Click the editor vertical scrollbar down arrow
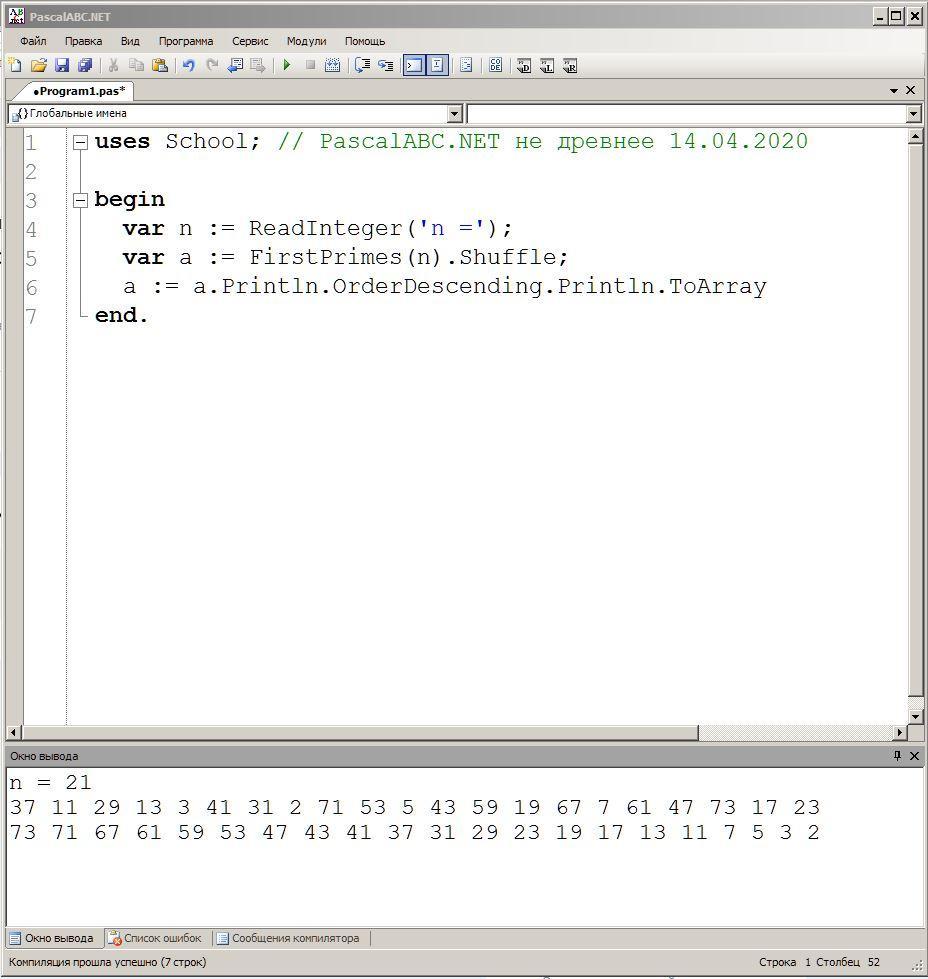928x979 pixels. click(915, 717)
